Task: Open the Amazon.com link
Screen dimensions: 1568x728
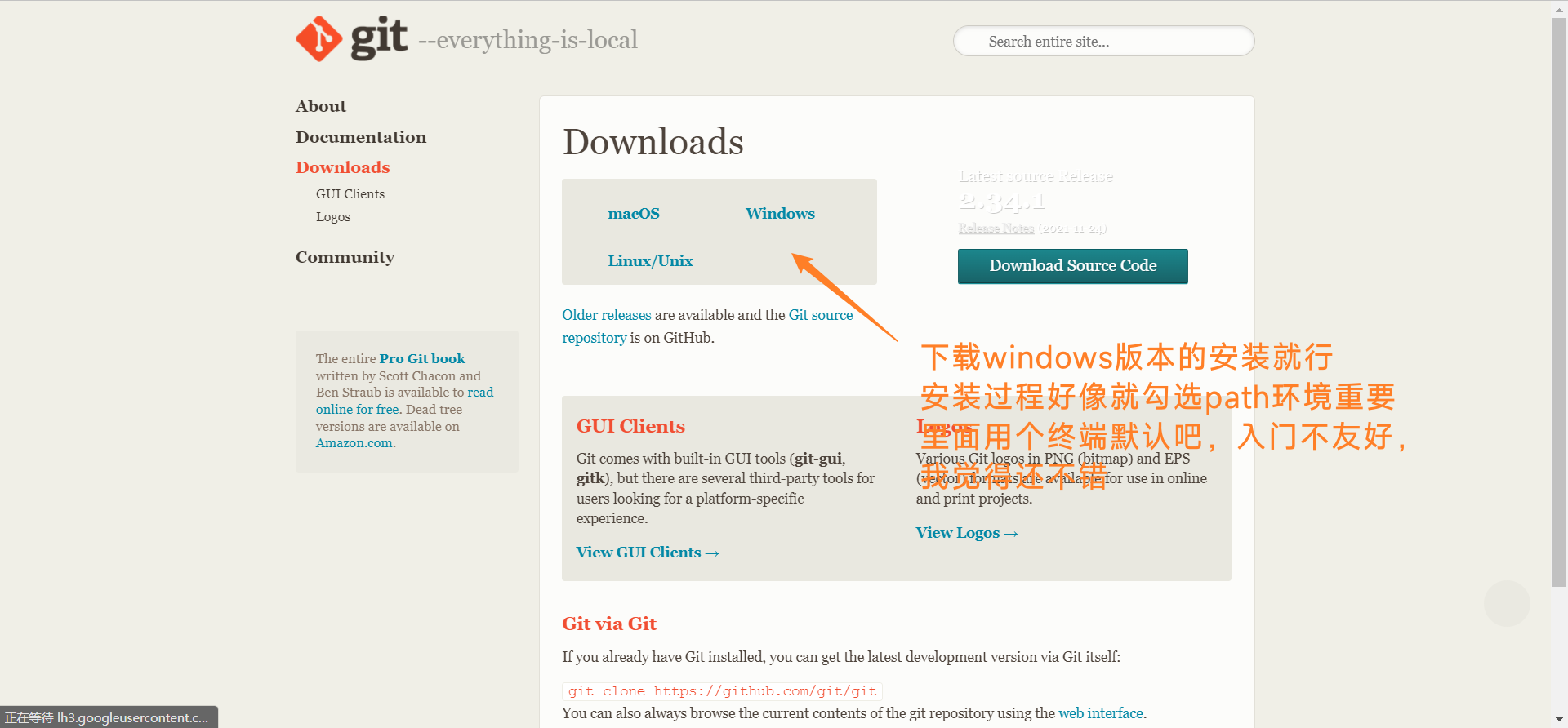Action: pyautogui.click(x=354, y=443)
